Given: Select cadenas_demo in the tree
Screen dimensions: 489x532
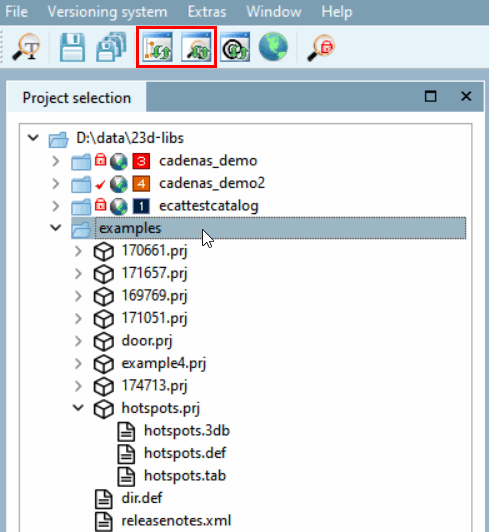Looking at the screenshot, I should (x=208, y=161).
